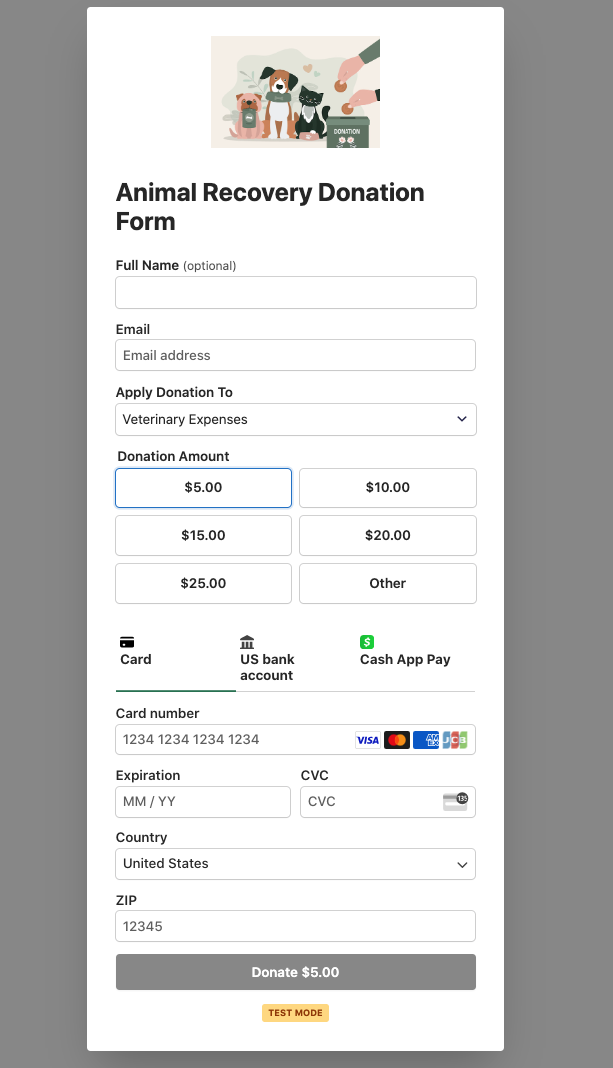Viewport: 613px width, 1068px height.
Task: Click the green Cash App icon
Action: click(x=367, y=642)
